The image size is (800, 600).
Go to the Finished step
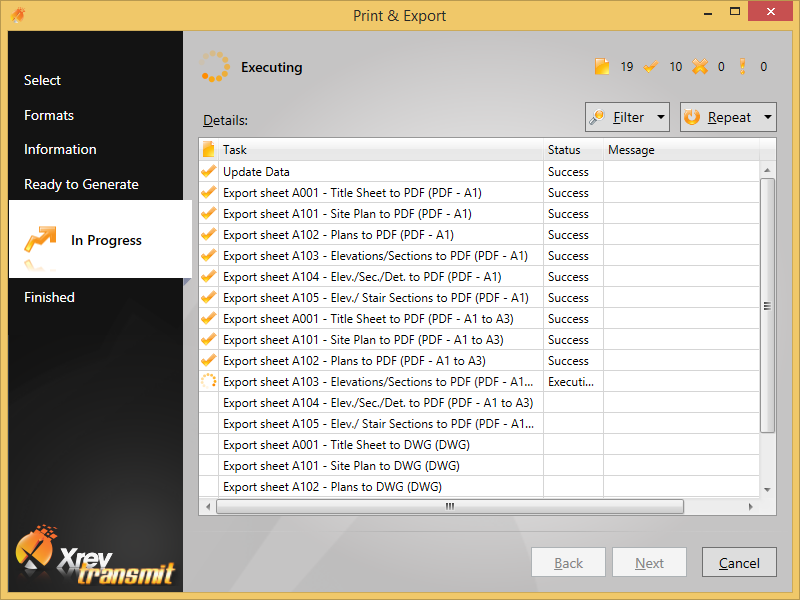click(x=49, y=297)
